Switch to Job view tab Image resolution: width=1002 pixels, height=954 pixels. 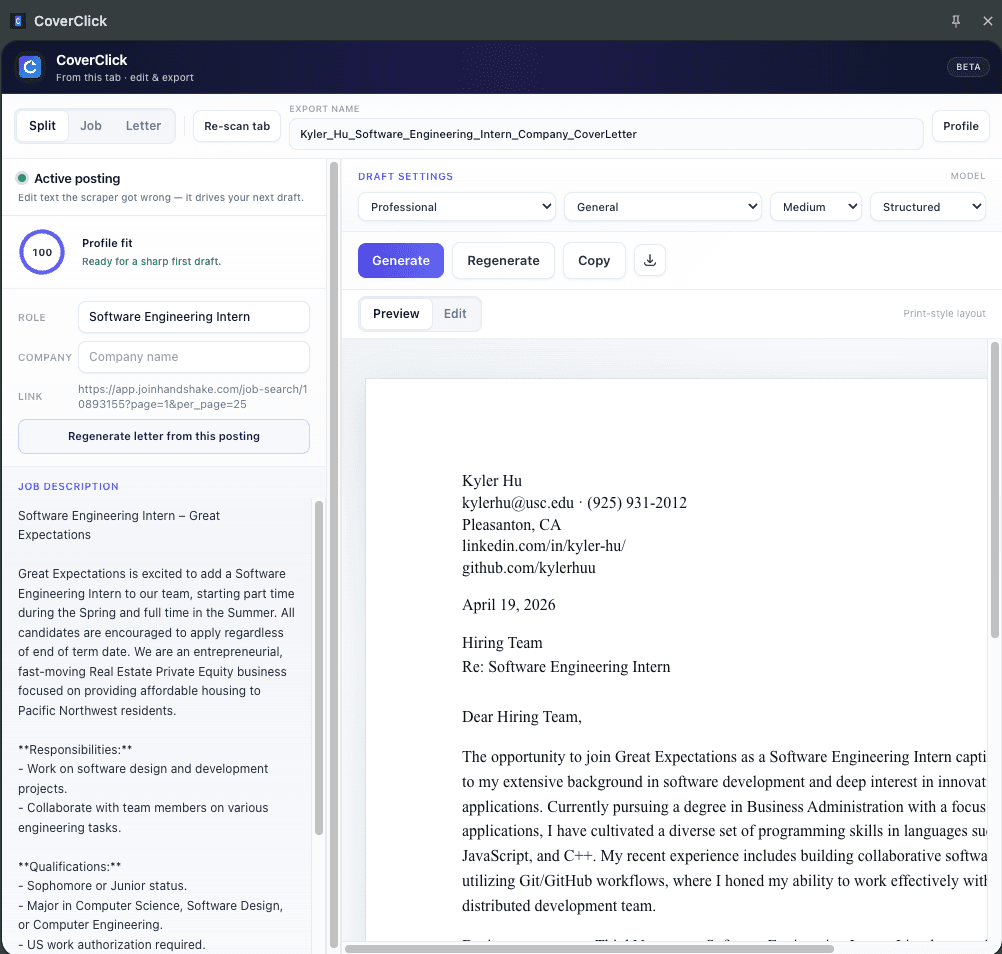click(91, 126)
